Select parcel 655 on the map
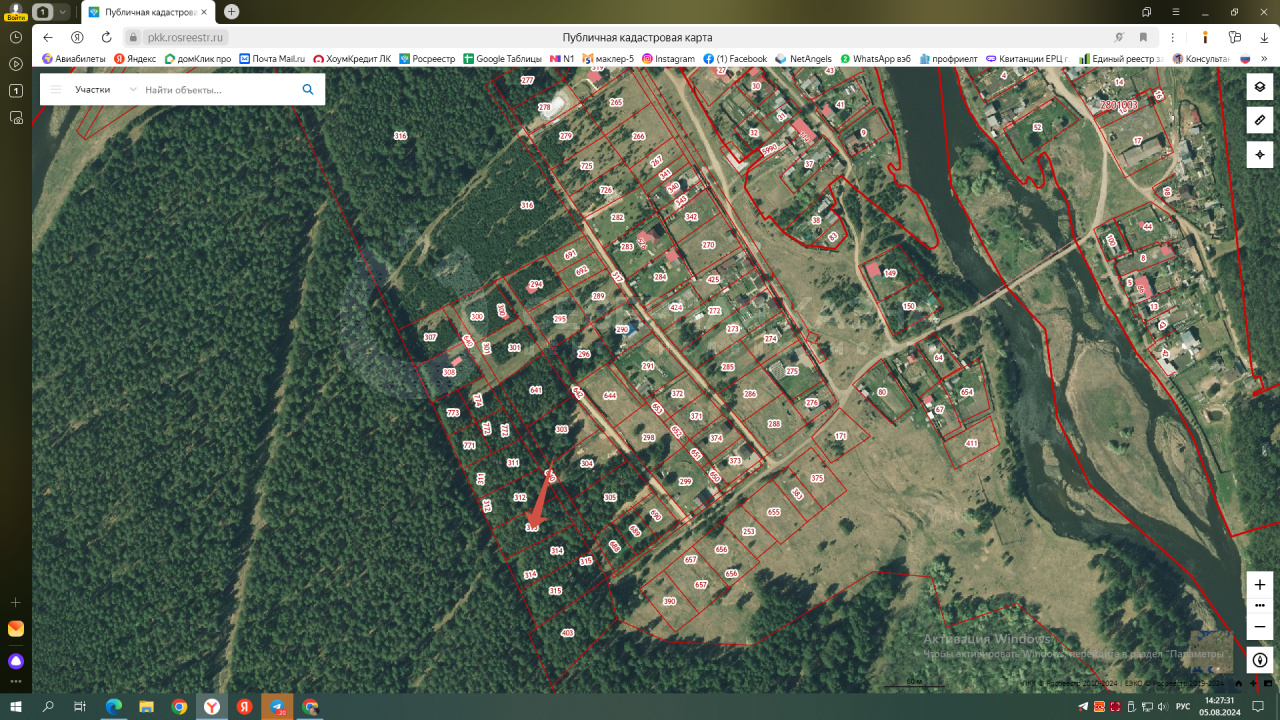1280x720 pixels. point(773,512)
